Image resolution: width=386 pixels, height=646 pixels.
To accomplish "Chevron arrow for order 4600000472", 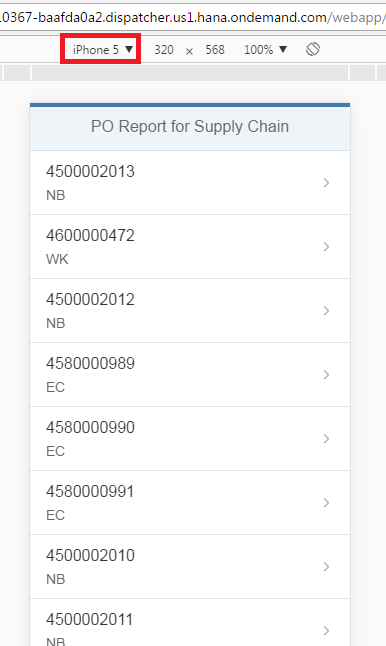I will [326, 247].
